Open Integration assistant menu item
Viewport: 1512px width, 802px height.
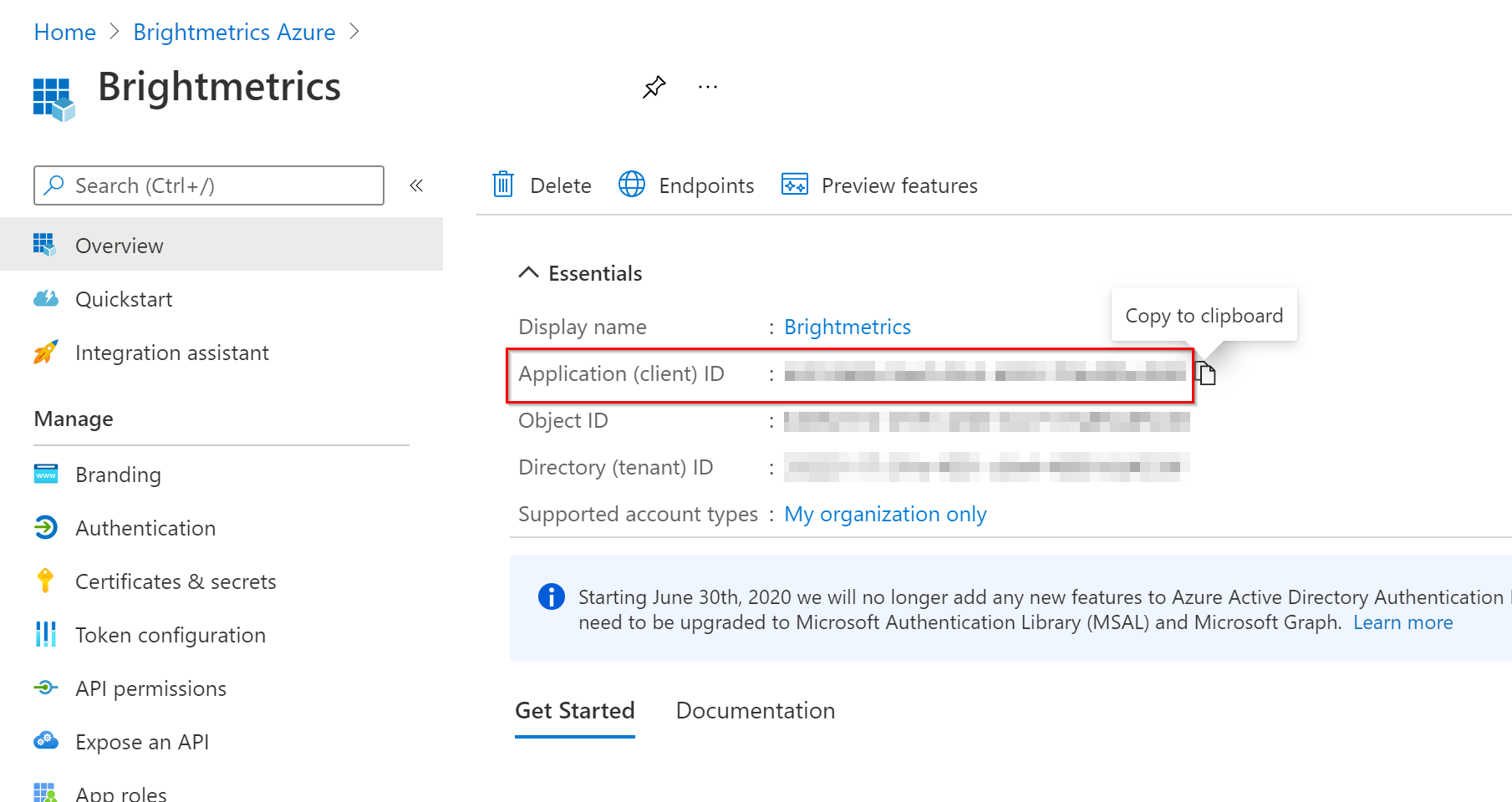[172, 353]
